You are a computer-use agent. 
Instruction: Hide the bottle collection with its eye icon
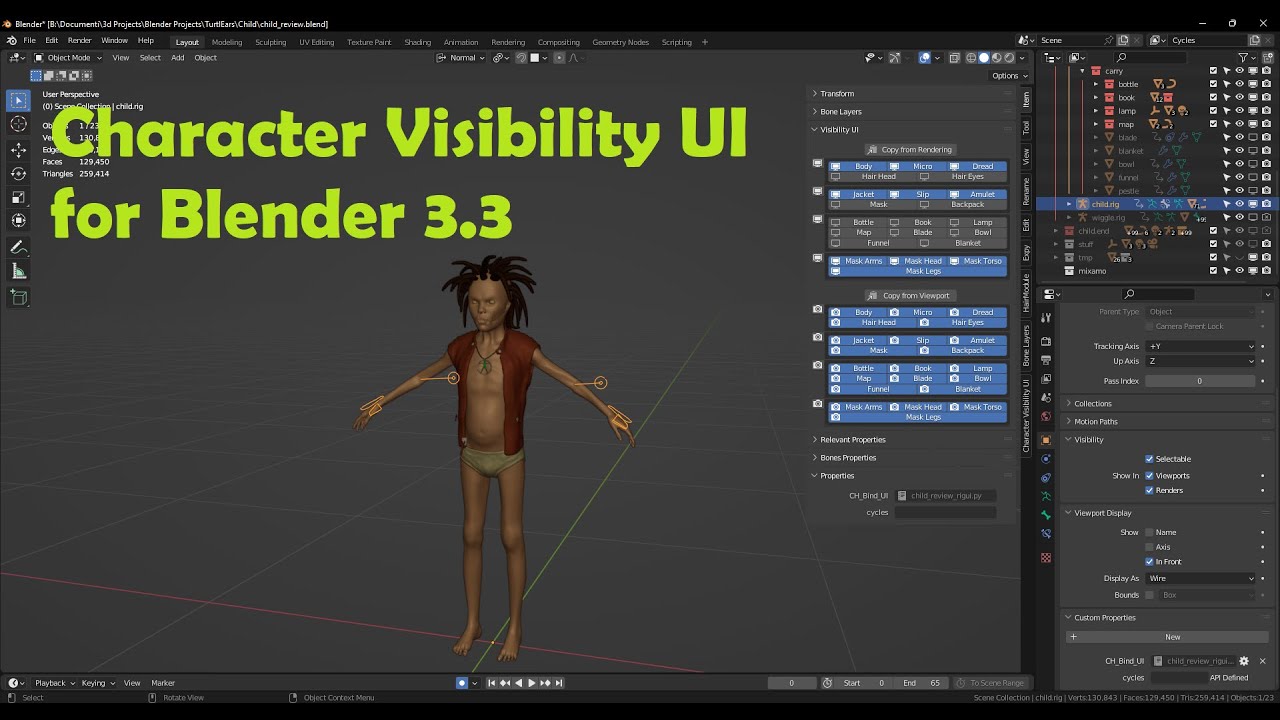click(x=1239, y=84)
